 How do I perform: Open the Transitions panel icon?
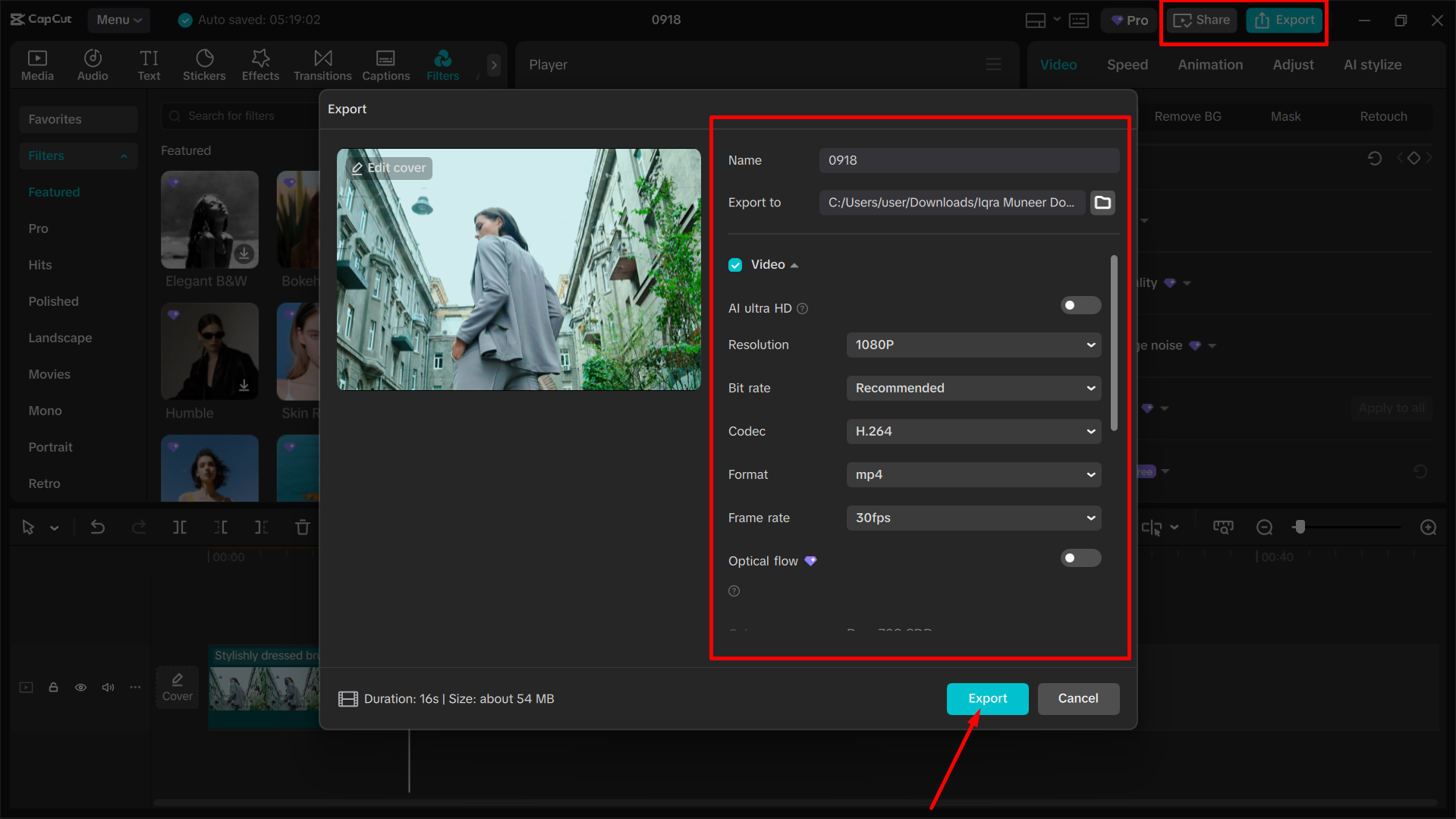coord(322,64)
